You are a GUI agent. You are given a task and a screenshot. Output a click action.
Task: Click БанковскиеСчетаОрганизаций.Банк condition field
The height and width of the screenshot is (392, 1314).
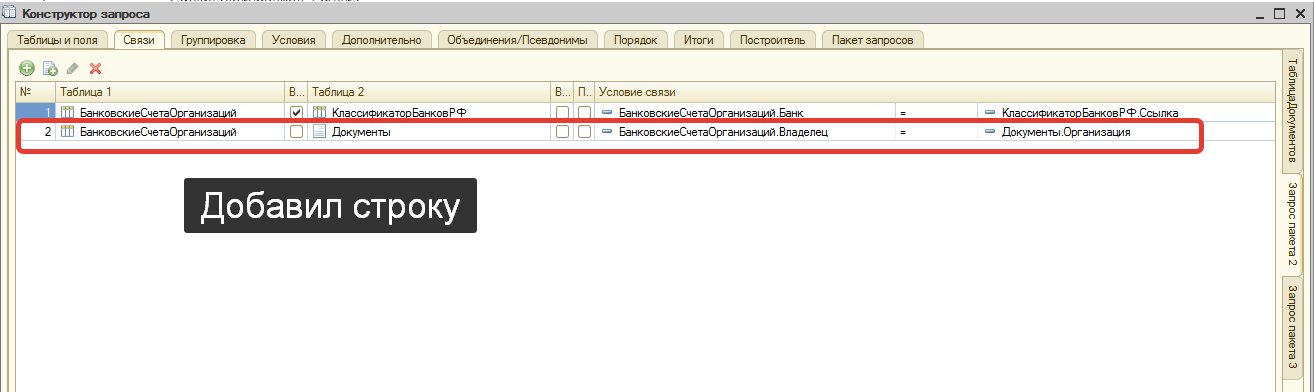[746, 113]
